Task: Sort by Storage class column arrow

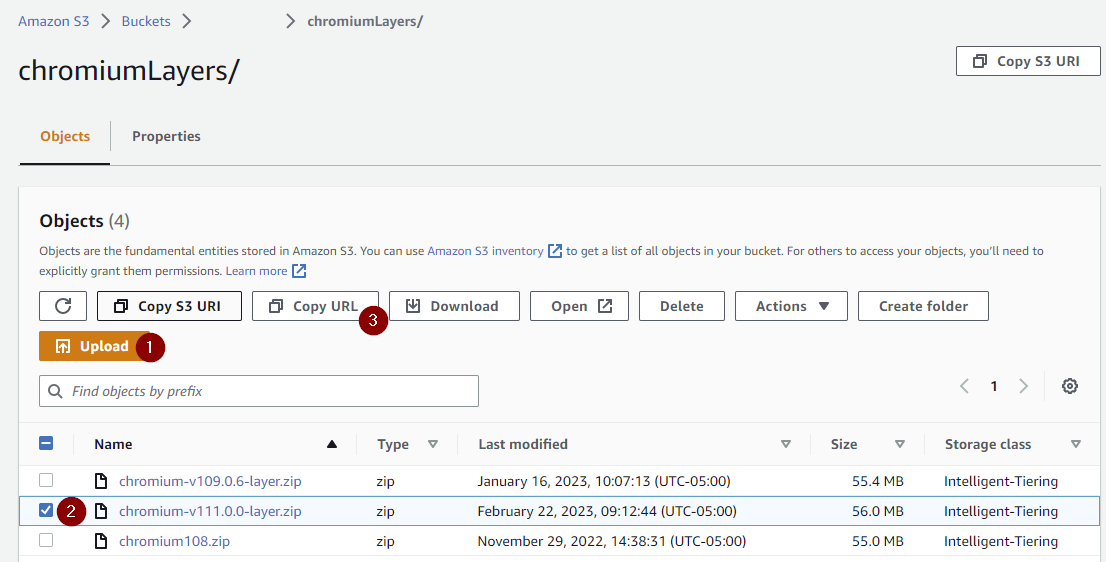Action: 1075,444
